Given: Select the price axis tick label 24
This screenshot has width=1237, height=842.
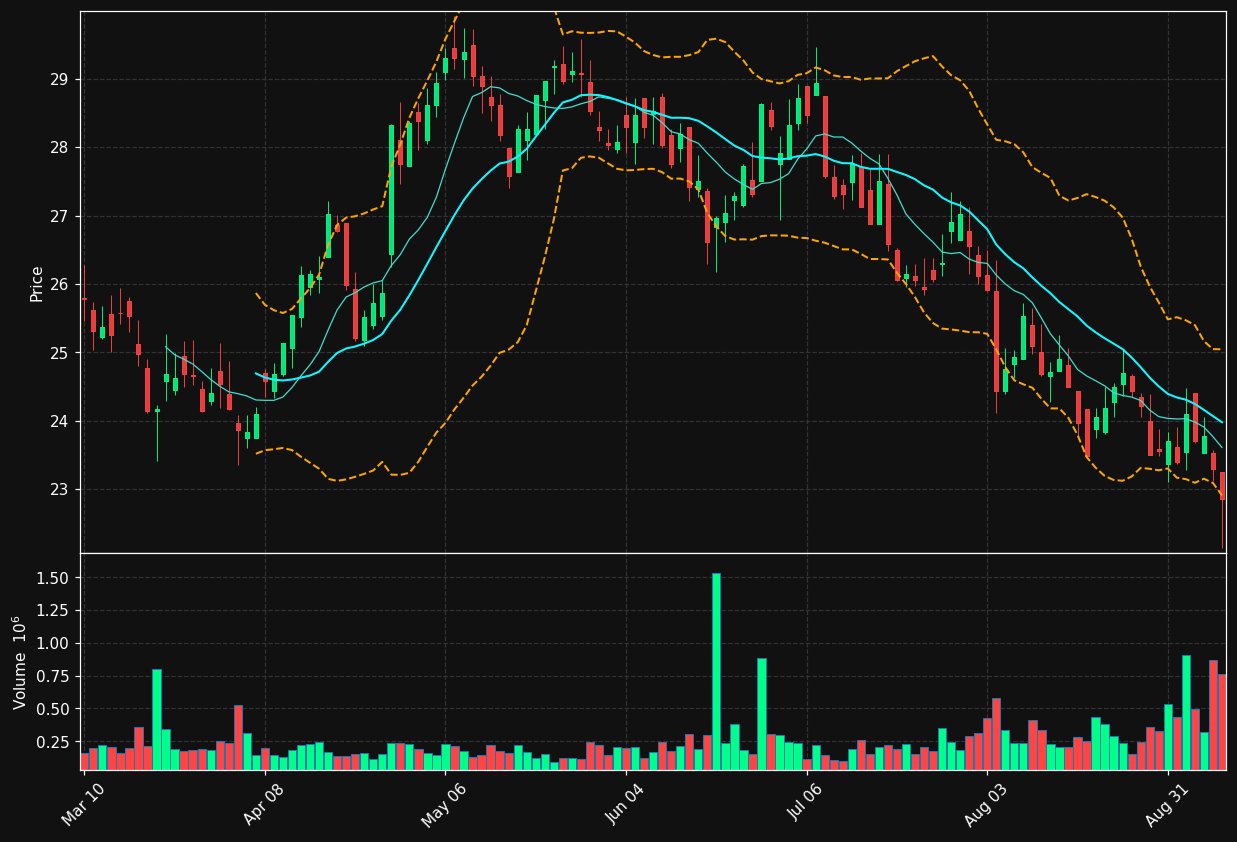Looking at the screenshot, I should click(62, 421).
